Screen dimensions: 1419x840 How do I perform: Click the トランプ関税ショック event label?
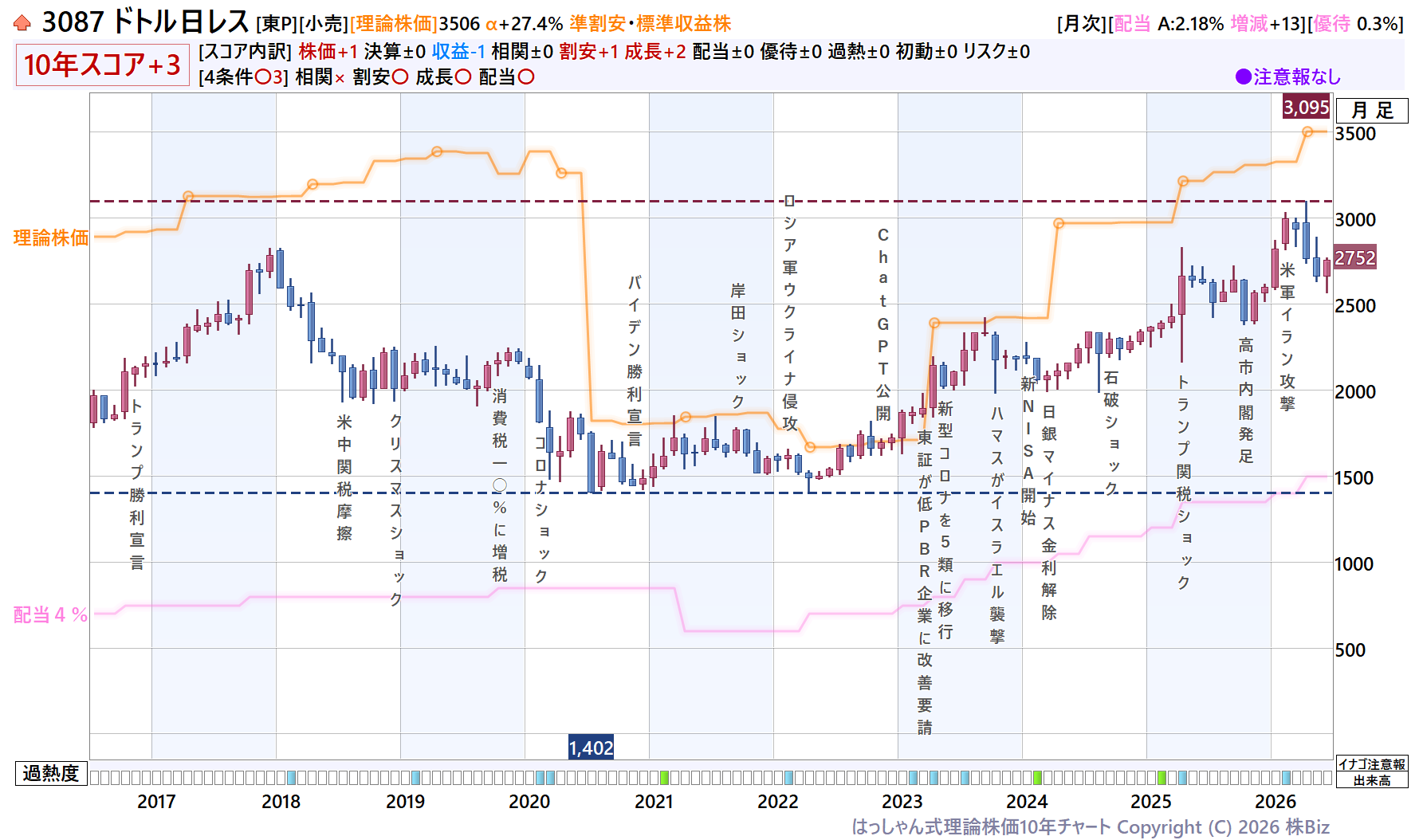pyautogui.click(x=1184, y=483)
